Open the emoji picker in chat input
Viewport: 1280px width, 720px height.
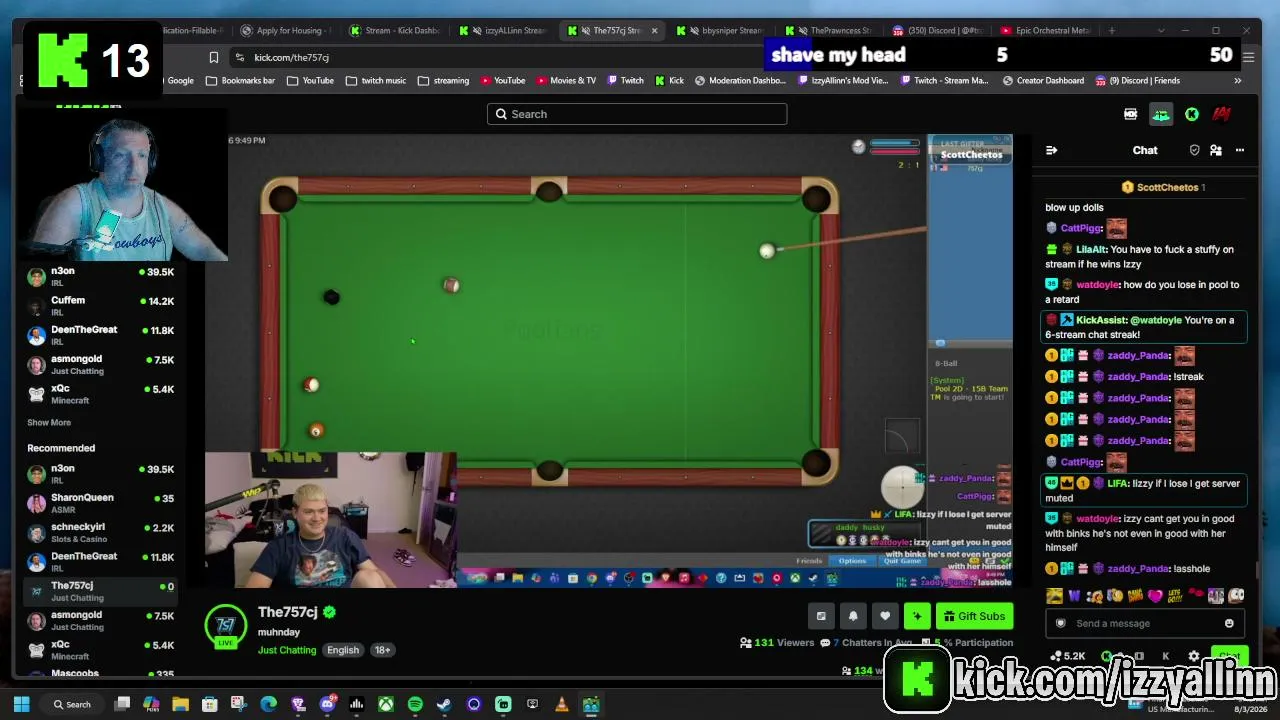coord(1229,624)
